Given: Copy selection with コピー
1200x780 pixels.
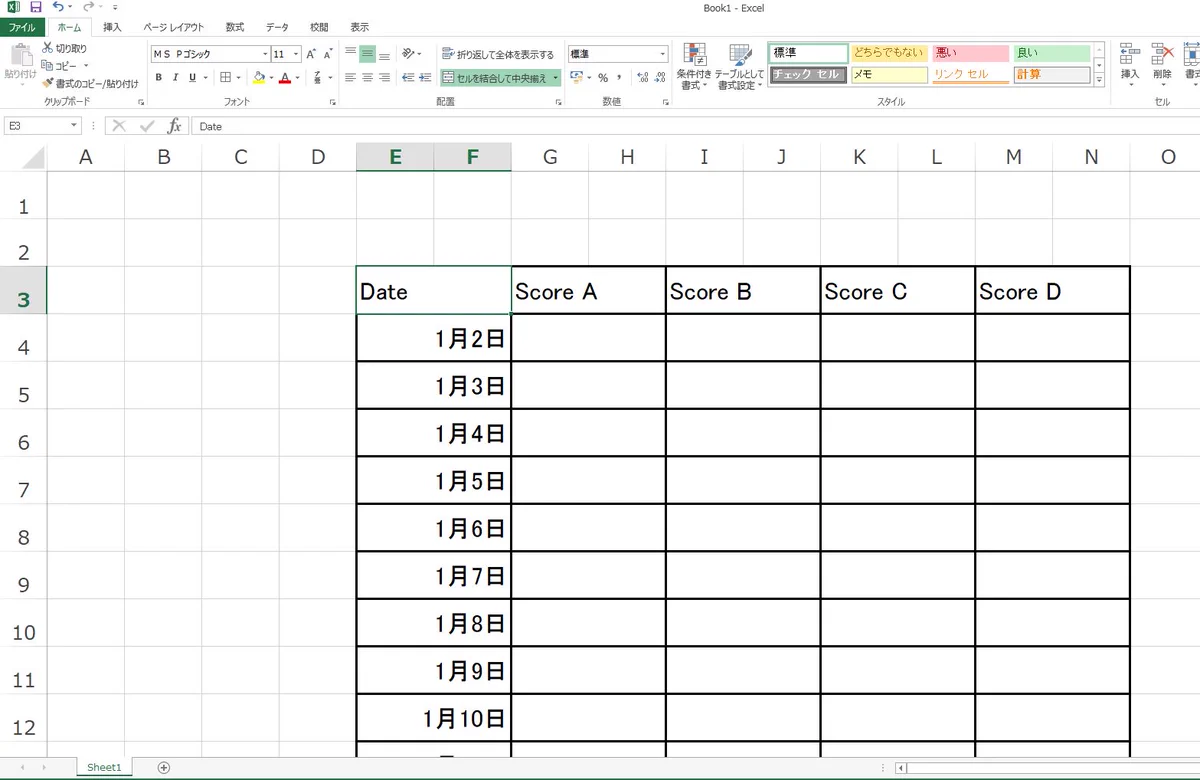Looking at the screenshot, I should [x=60, y=65].
